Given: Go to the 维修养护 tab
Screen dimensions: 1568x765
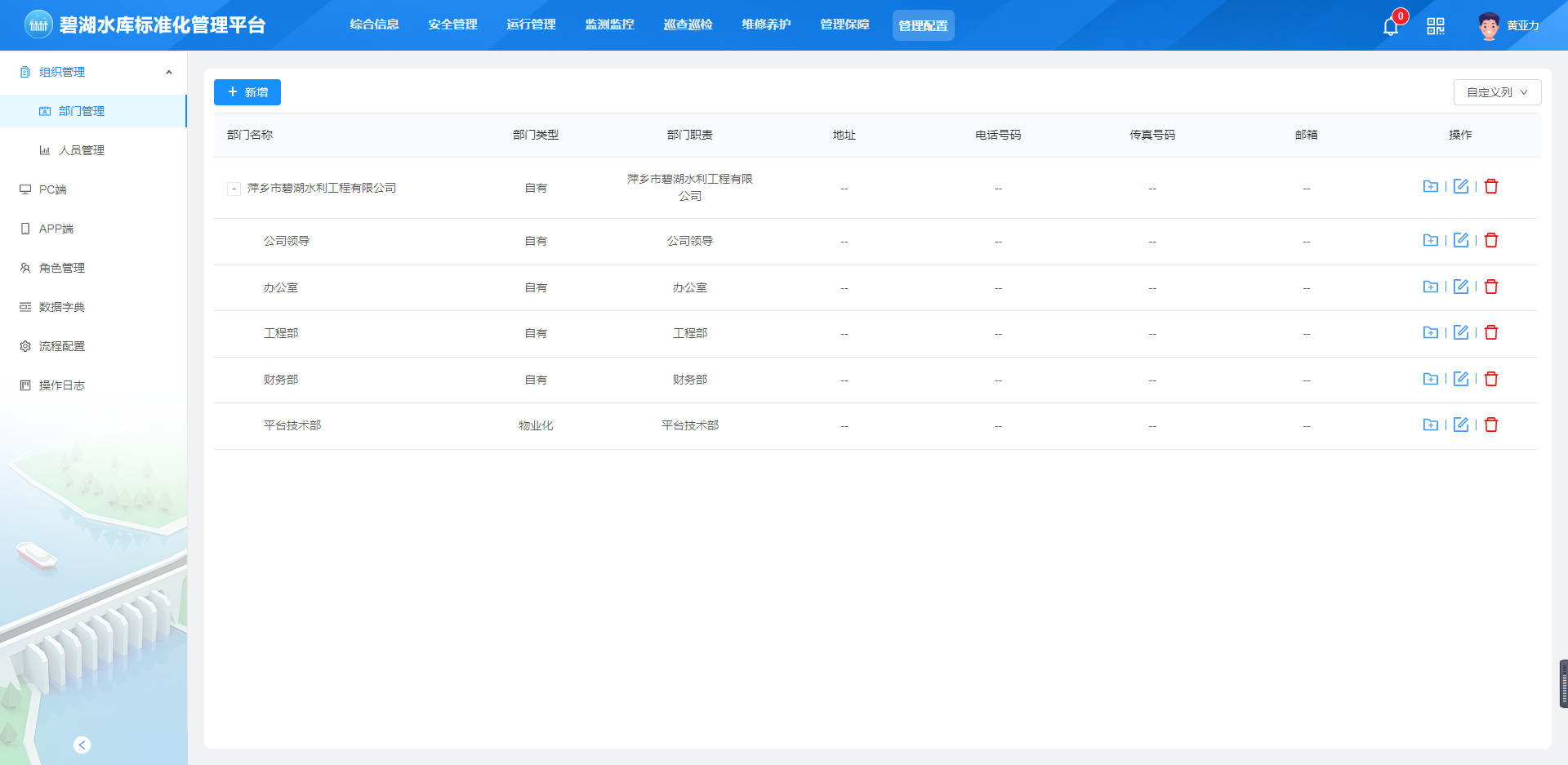Looking at the screenshot, I should point(766,24).
